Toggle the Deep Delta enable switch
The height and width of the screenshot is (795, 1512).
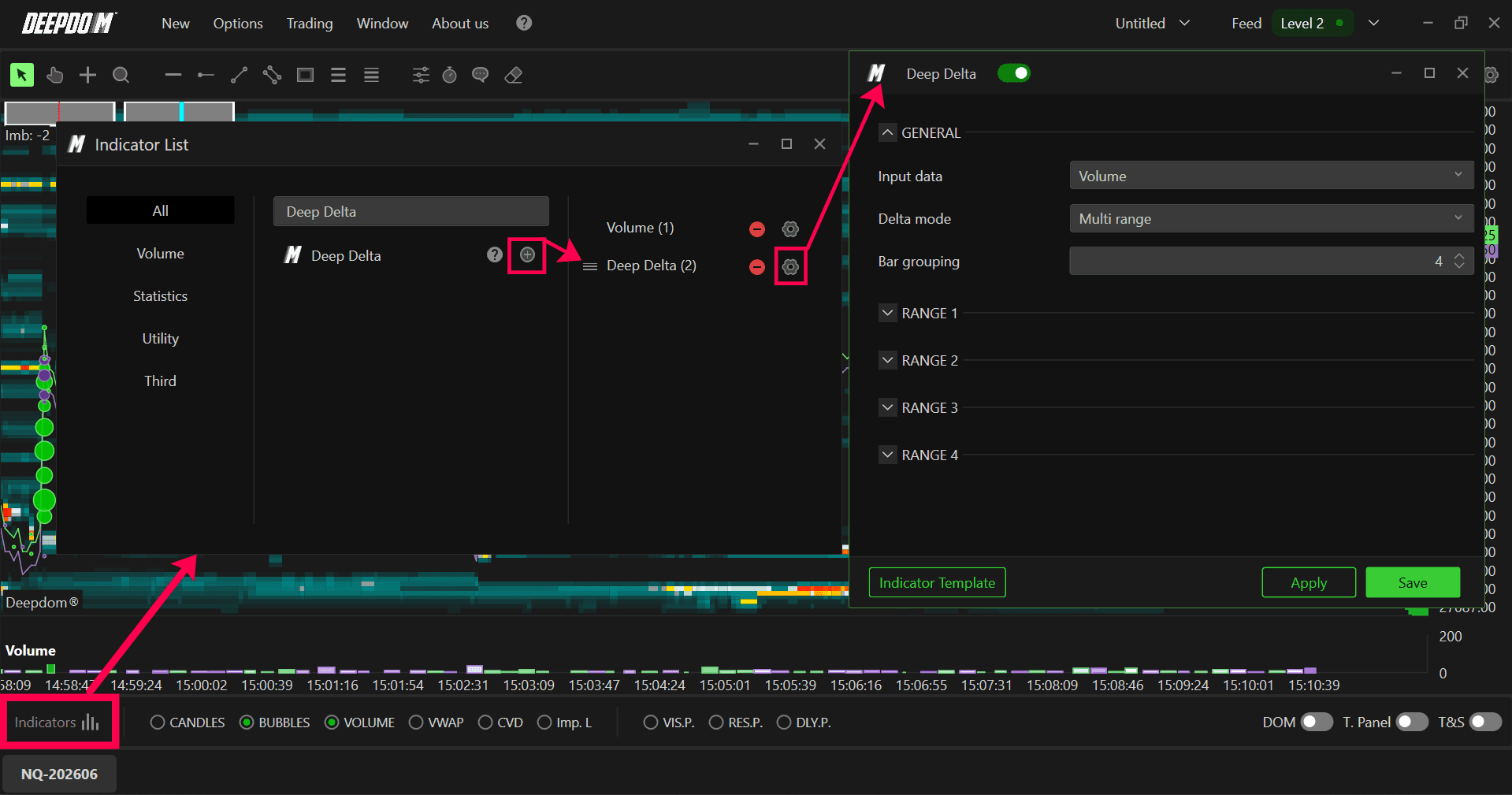[1013, 73]
